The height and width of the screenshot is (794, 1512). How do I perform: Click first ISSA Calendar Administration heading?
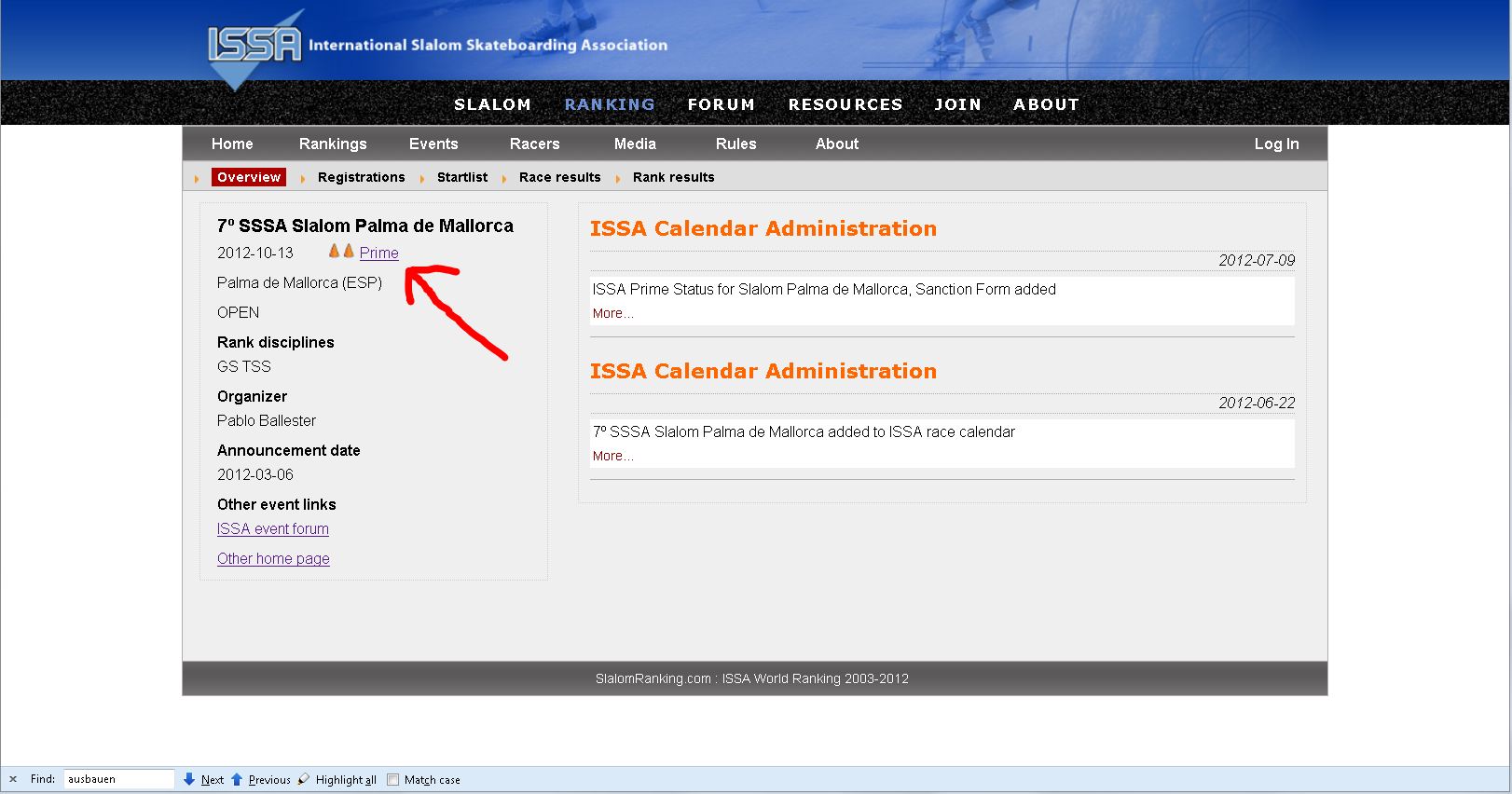[763, 228]
